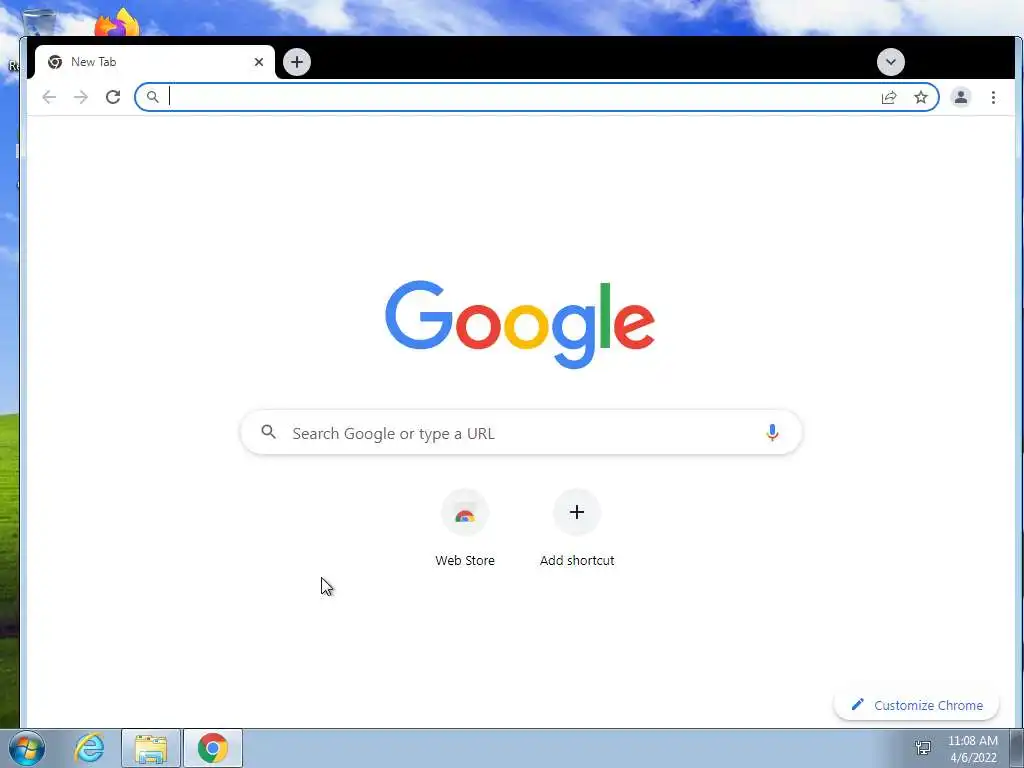Open the Windows Start menu orb
This screenshot has width=1024, height=768.
point(27,748)
